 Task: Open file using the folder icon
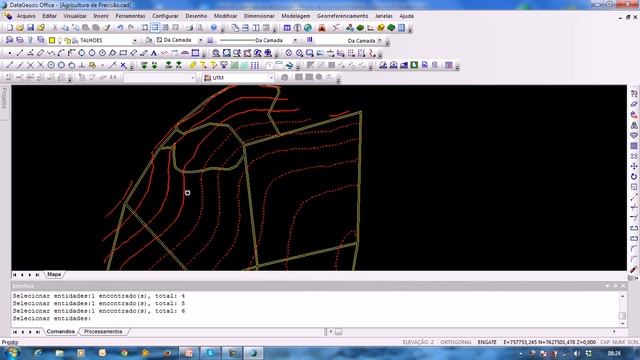[20, 28]
